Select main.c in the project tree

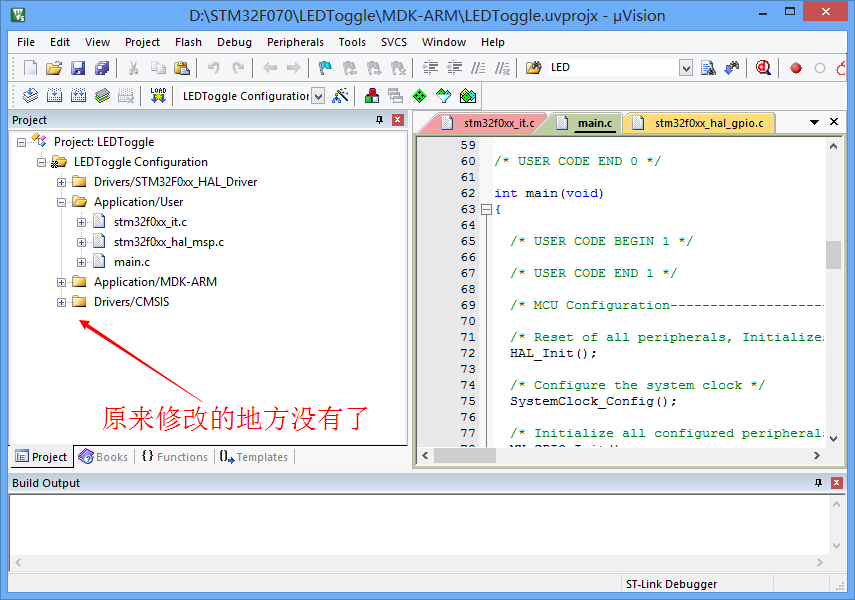132,262
